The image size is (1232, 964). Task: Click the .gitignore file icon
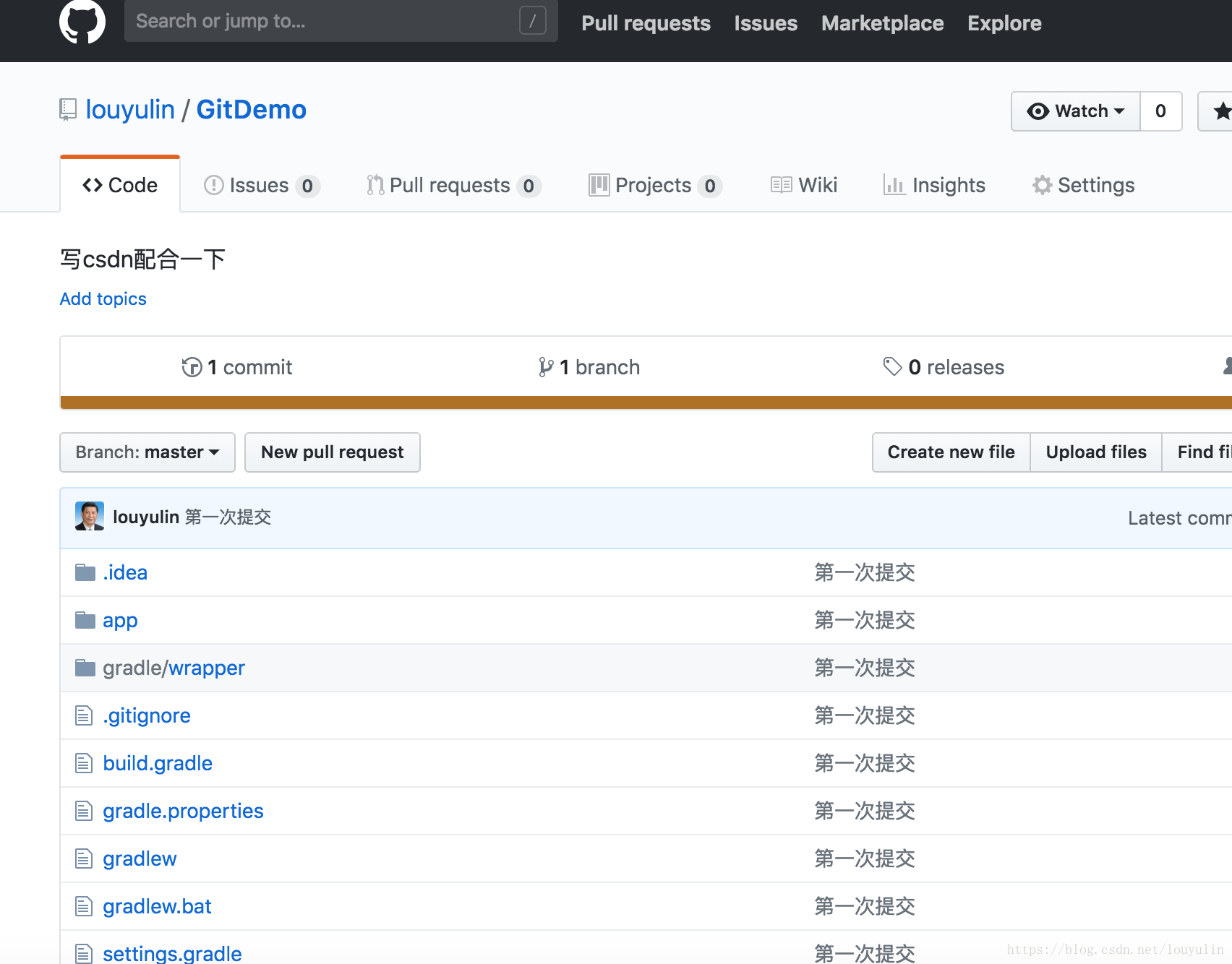tap(84, 715)
